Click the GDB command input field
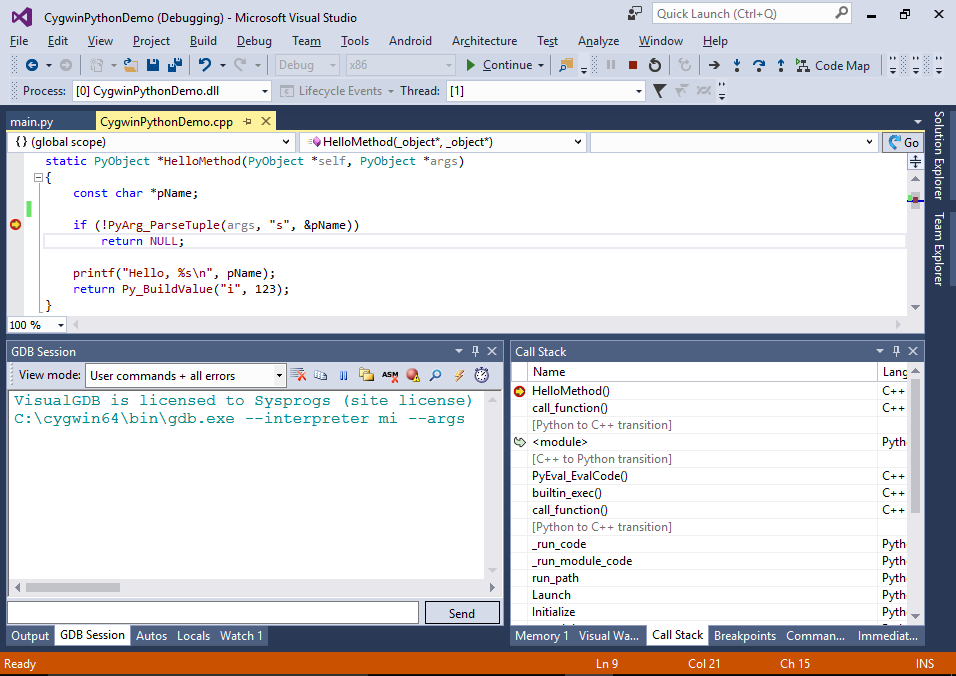 click(x=213, y=613)
